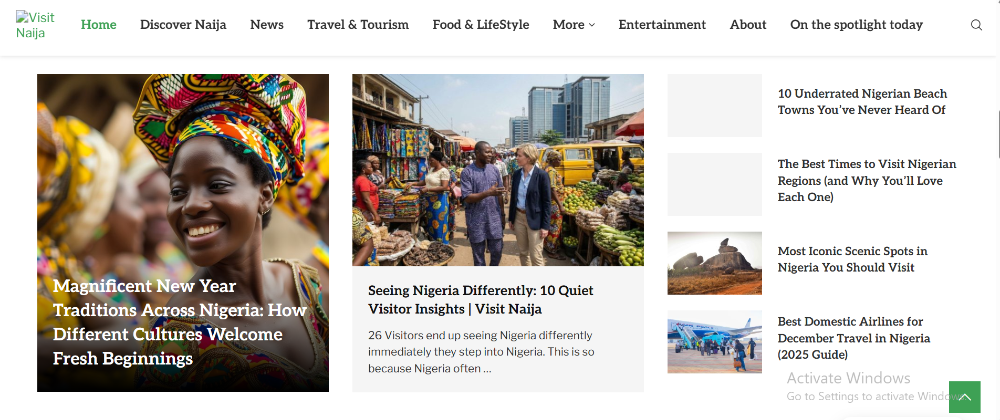
Task: Open Discover Naija menu
Action: (x=183, y=25)
